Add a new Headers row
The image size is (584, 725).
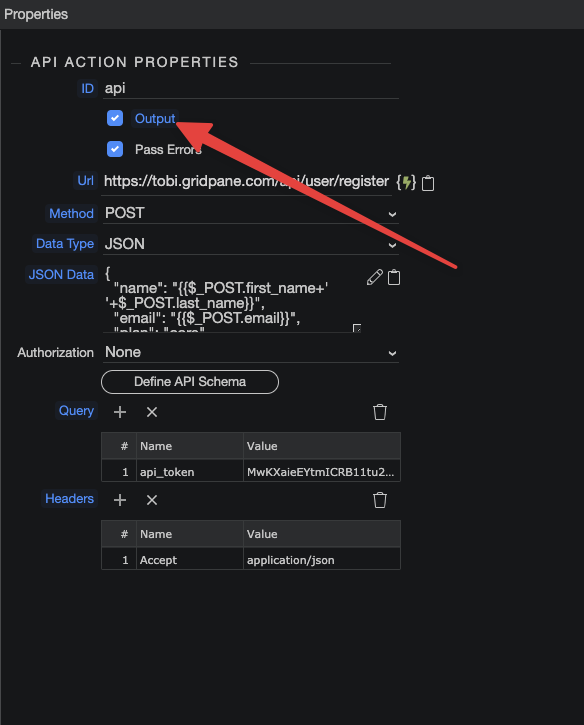(120, 500)
